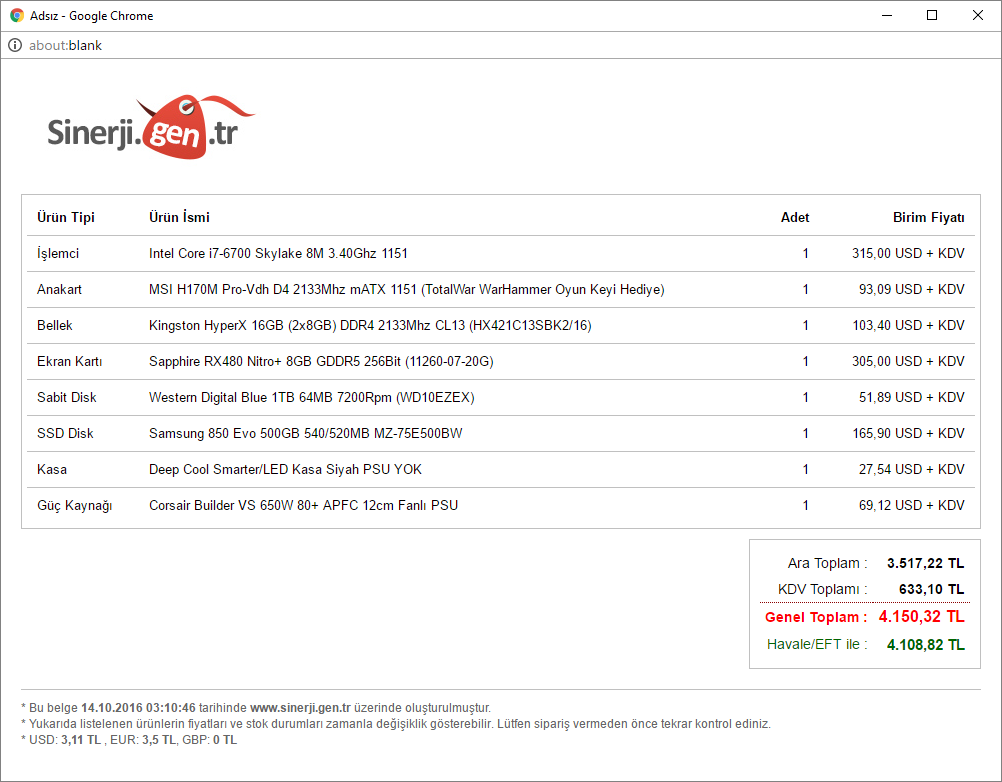
Task: Click the Birim Fiyatı column header
Action: [929, 217]
